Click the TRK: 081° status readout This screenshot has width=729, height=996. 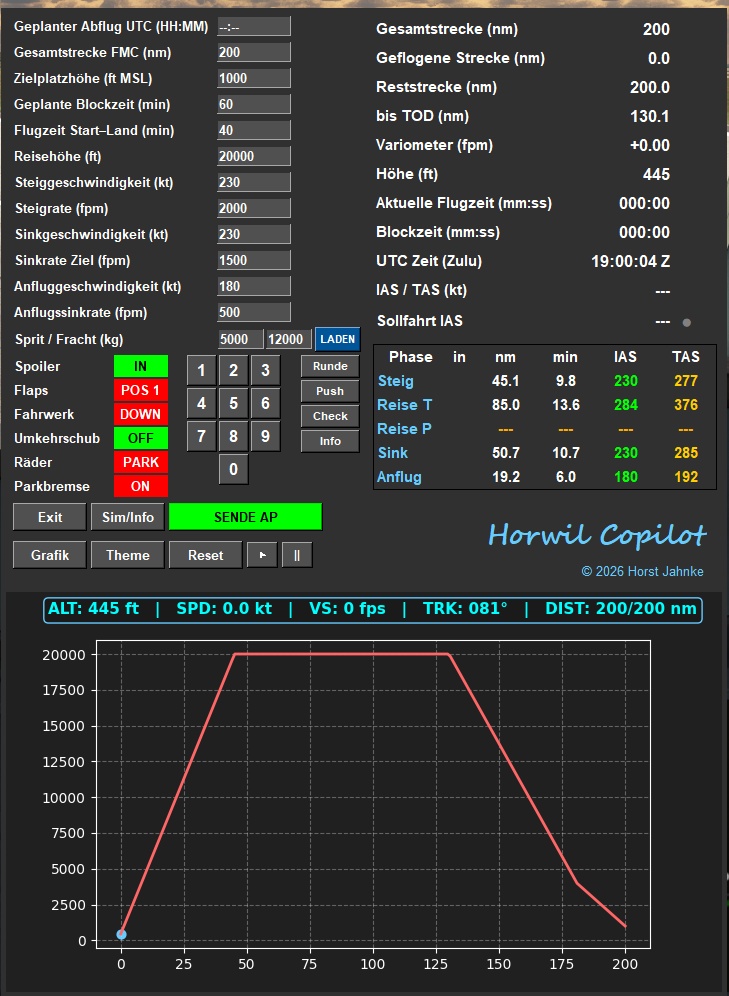465,609
